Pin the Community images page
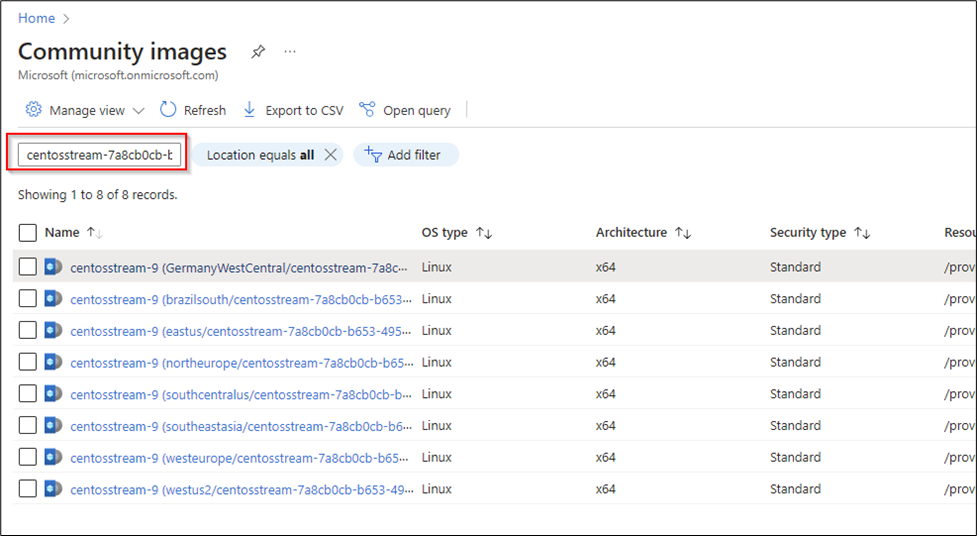The image size is (977, 536). pos(257,52)
